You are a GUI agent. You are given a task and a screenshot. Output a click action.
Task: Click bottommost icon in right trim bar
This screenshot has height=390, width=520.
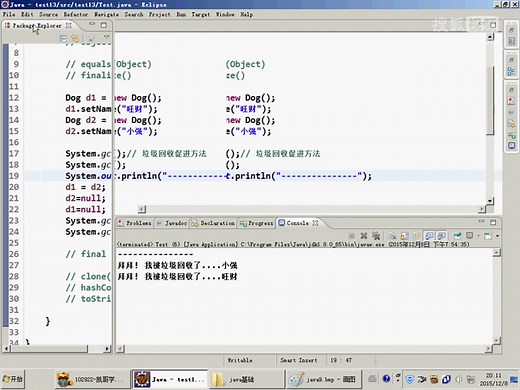click(511, 145)
